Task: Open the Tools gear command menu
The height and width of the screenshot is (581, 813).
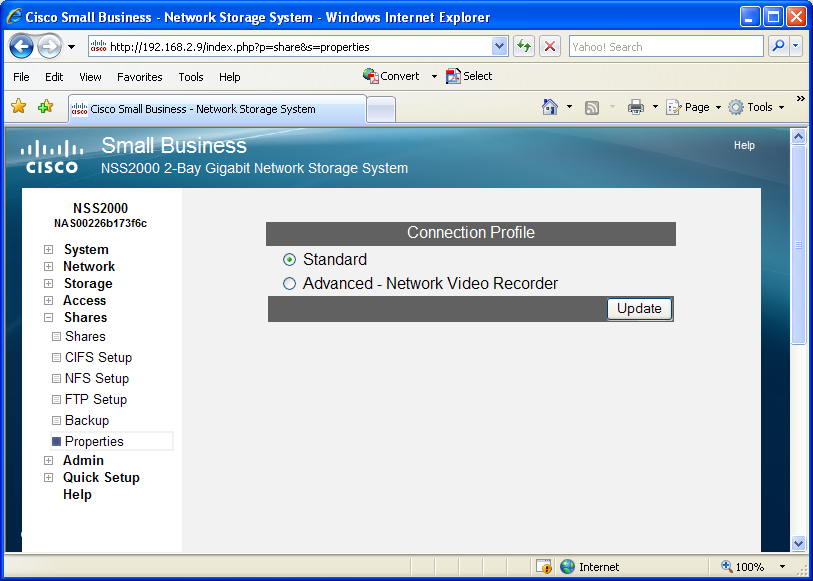Action: [756, 107]
